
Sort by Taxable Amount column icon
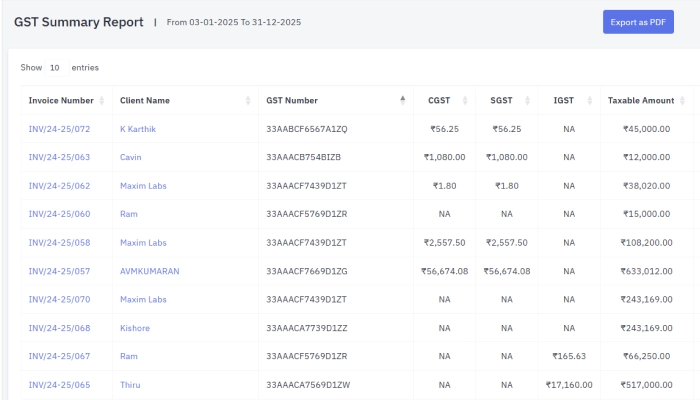point(683,100)
